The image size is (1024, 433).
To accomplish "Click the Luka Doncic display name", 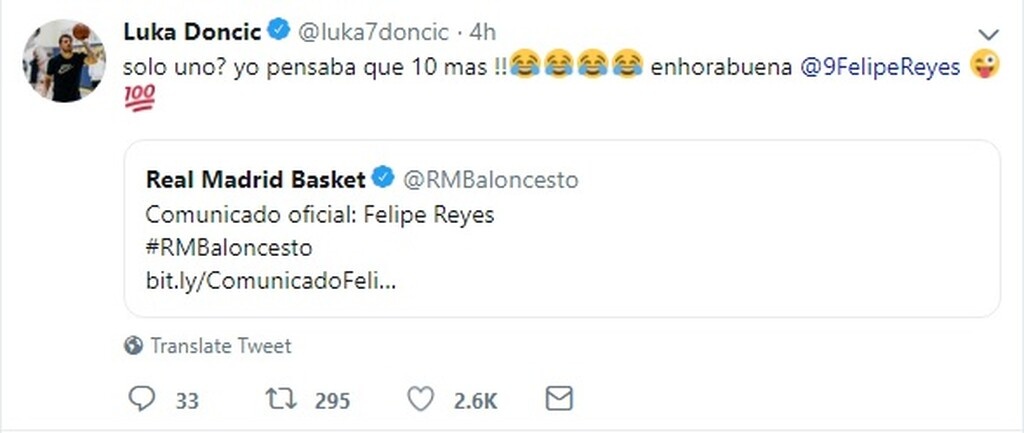I will pos(192,32).
